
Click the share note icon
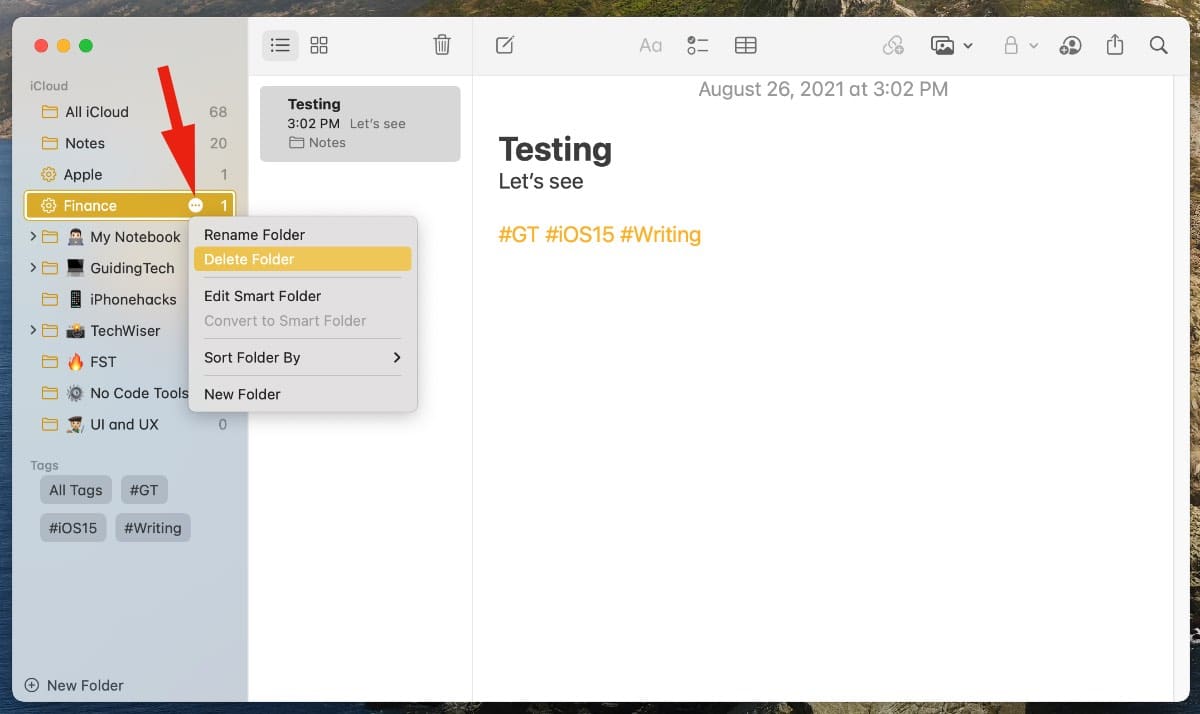[1115, 45]
